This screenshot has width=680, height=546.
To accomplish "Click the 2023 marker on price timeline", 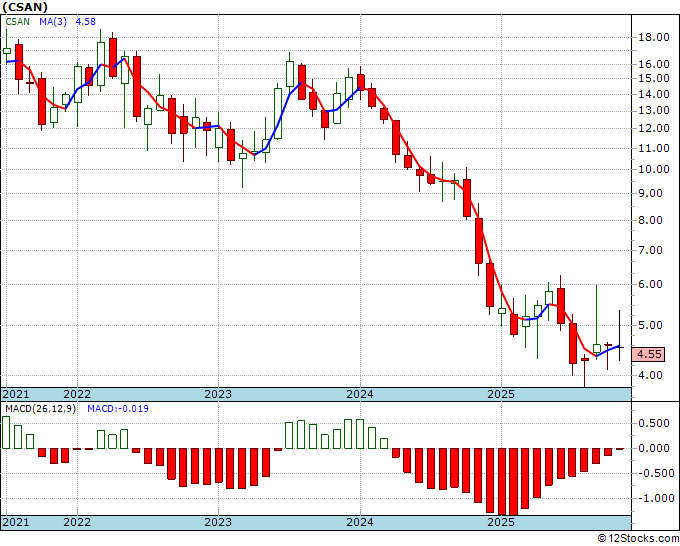I will coord(218,394).
